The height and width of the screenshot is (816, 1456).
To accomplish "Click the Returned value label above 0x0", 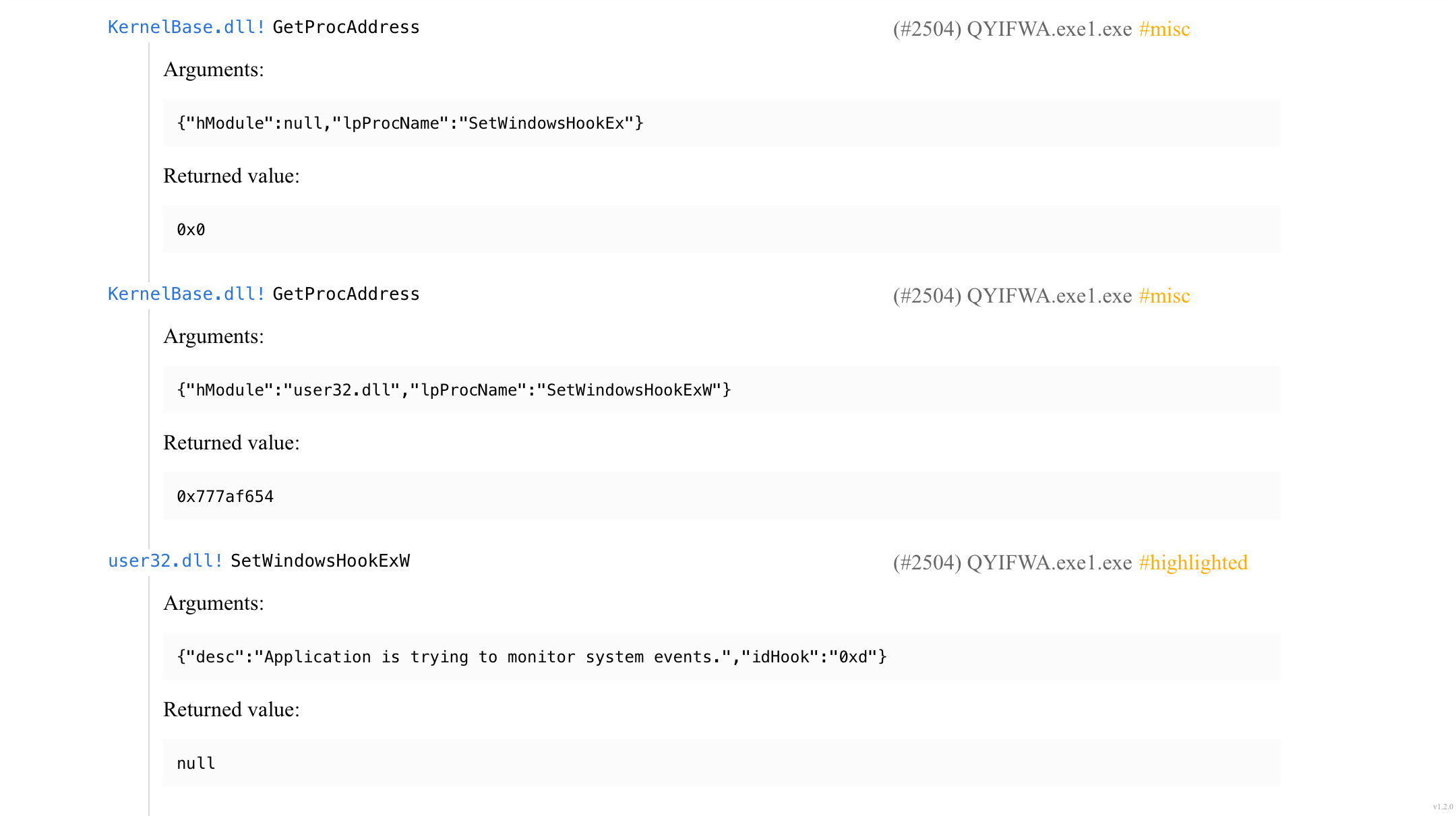I will click(x=231, y=176).
